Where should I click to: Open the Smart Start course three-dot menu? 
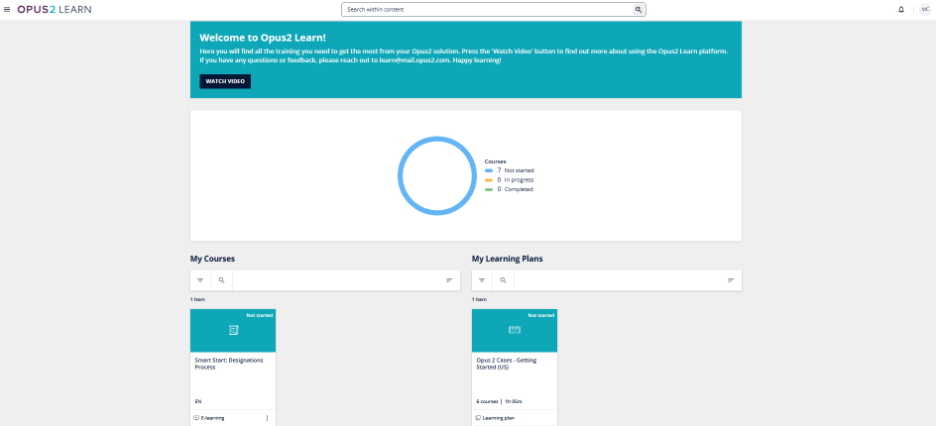(267, 418)
